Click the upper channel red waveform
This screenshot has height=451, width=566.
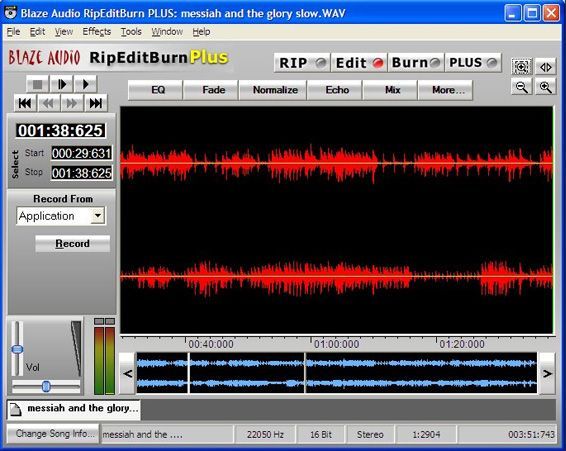[336, 164]
